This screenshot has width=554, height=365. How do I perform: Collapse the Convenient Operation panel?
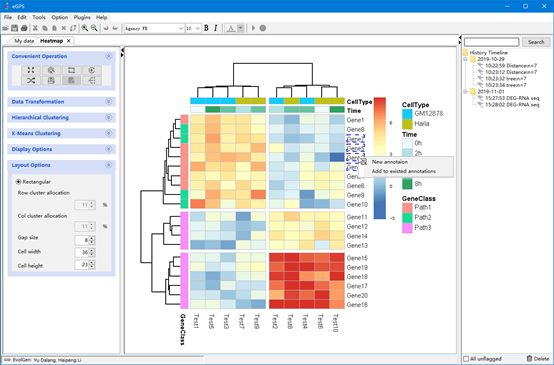108,56
